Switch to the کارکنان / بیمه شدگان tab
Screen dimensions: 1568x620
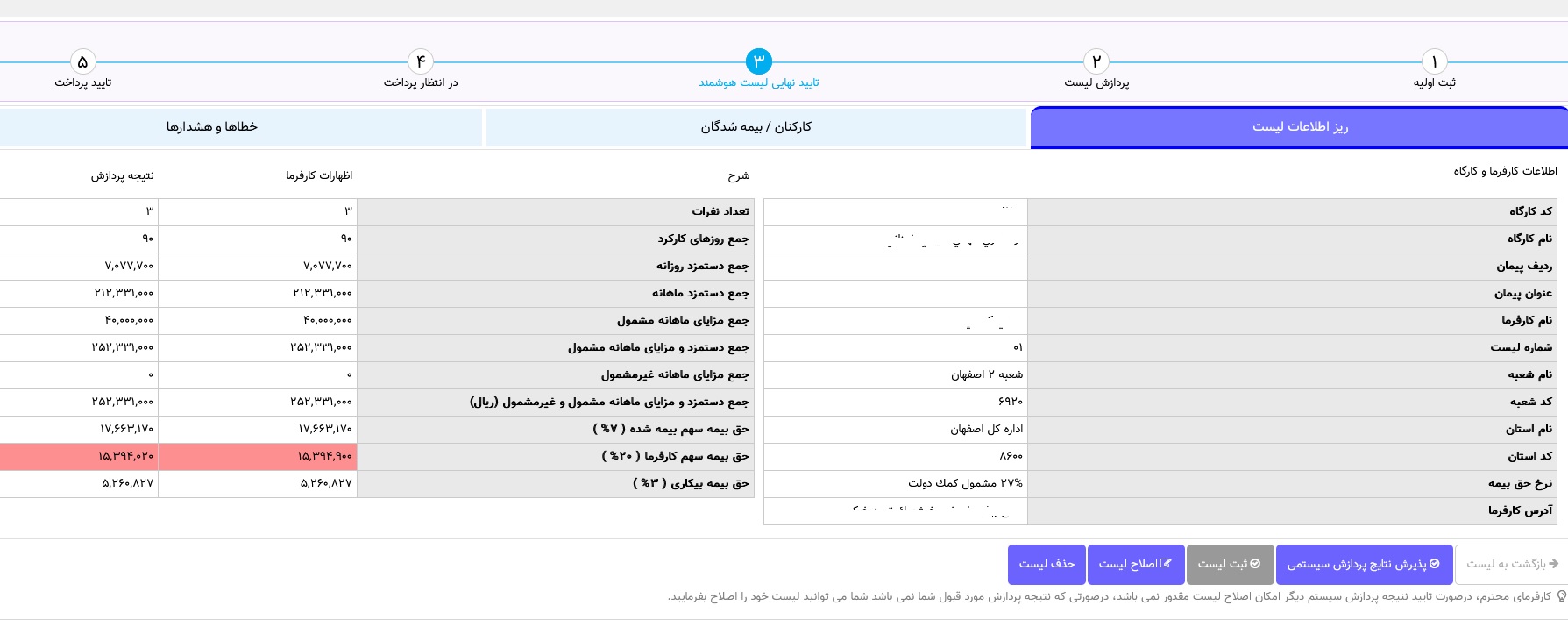point(756,127)
